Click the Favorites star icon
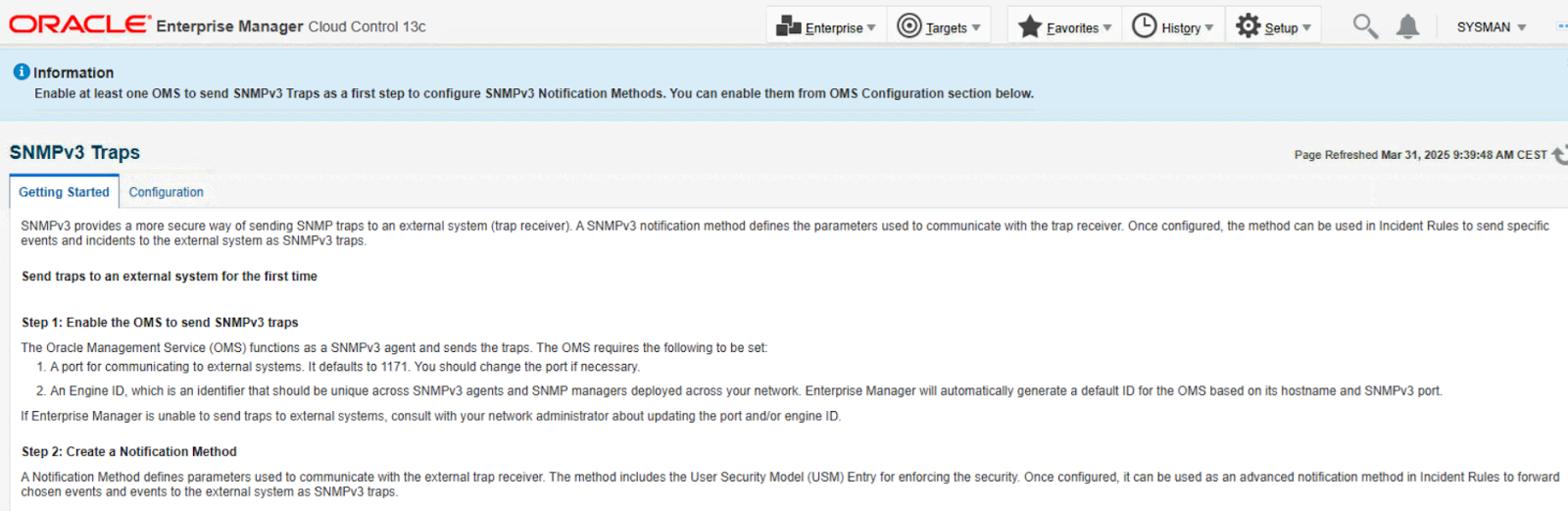This screenshot has height=511, width=1568. pyautogui.click(x=1029, y=26)
